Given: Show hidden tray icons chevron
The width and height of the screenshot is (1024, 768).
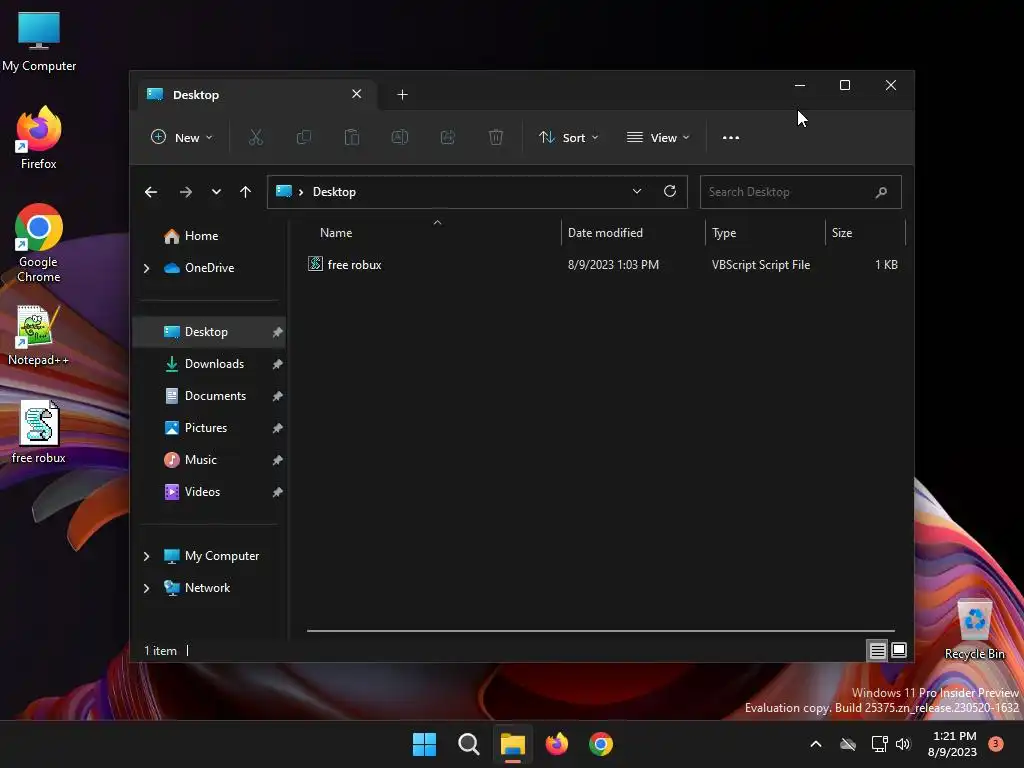Looking at the screenshot, I should coord(816,744).
